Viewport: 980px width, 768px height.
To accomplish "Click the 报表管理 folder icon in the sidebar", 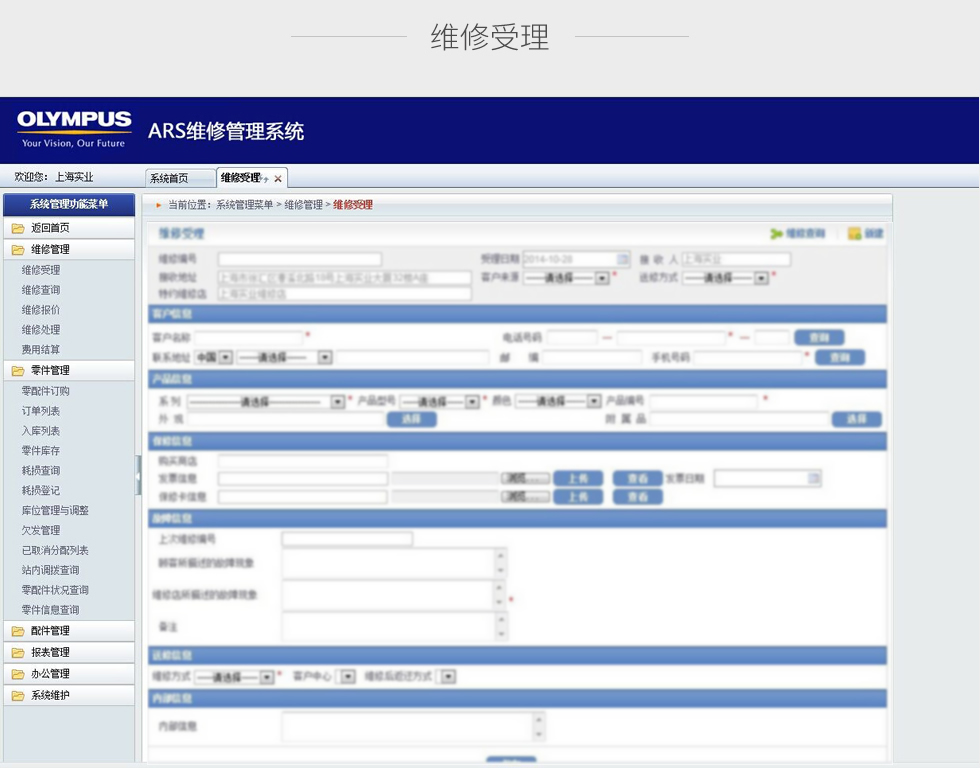I will tap(18, 653).
